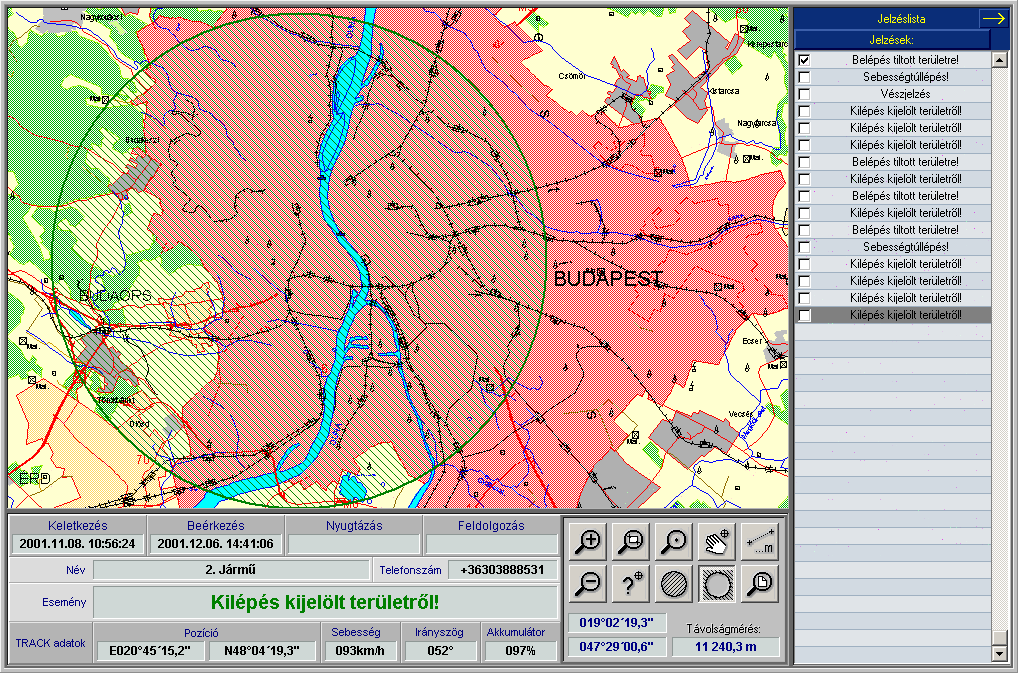The image size is (1018, 673).
Task: Select the zoom in magnifier tool
Action: point(588,542)
